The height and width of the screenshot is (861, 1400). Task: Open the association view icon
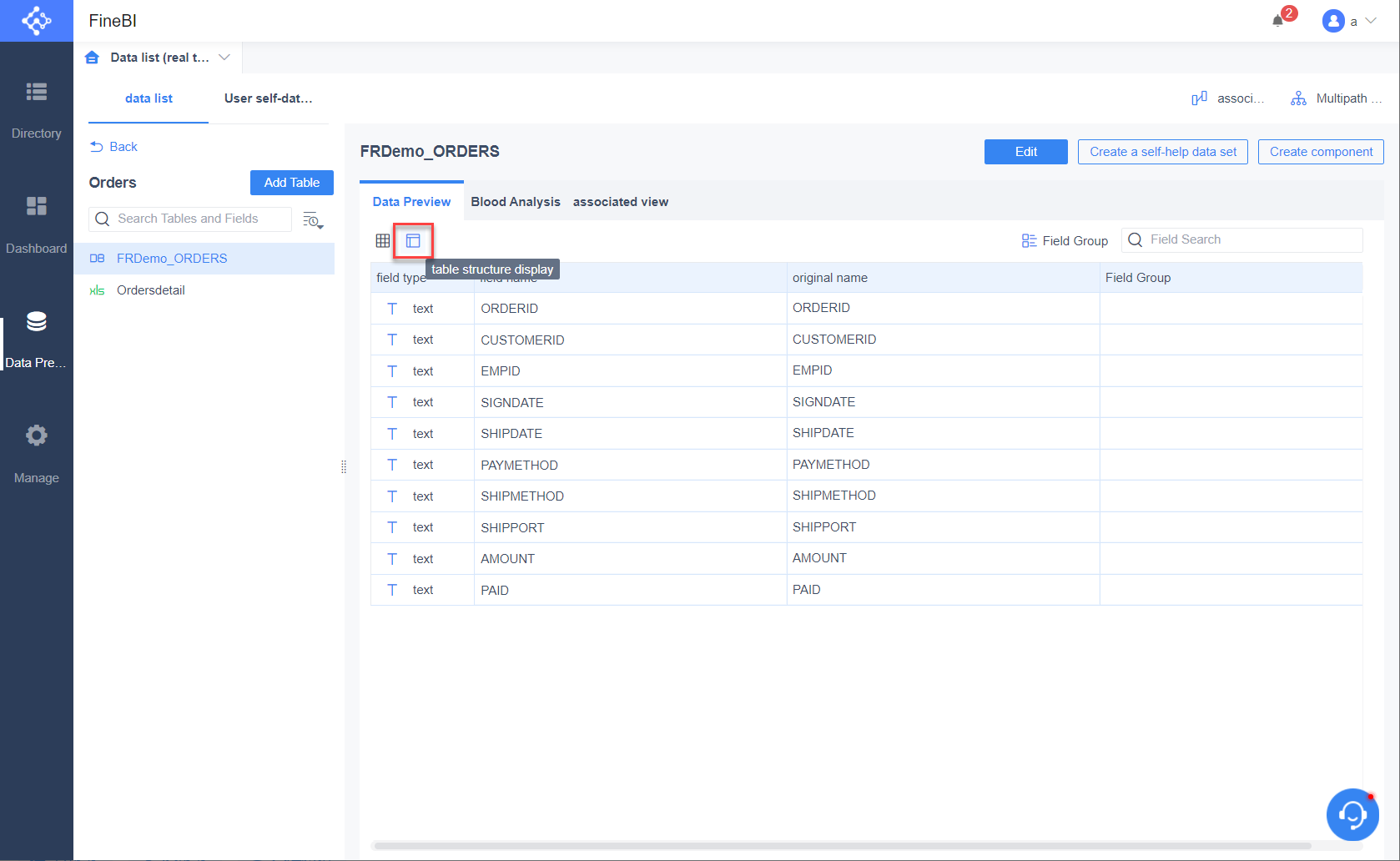pos(1200,98)
